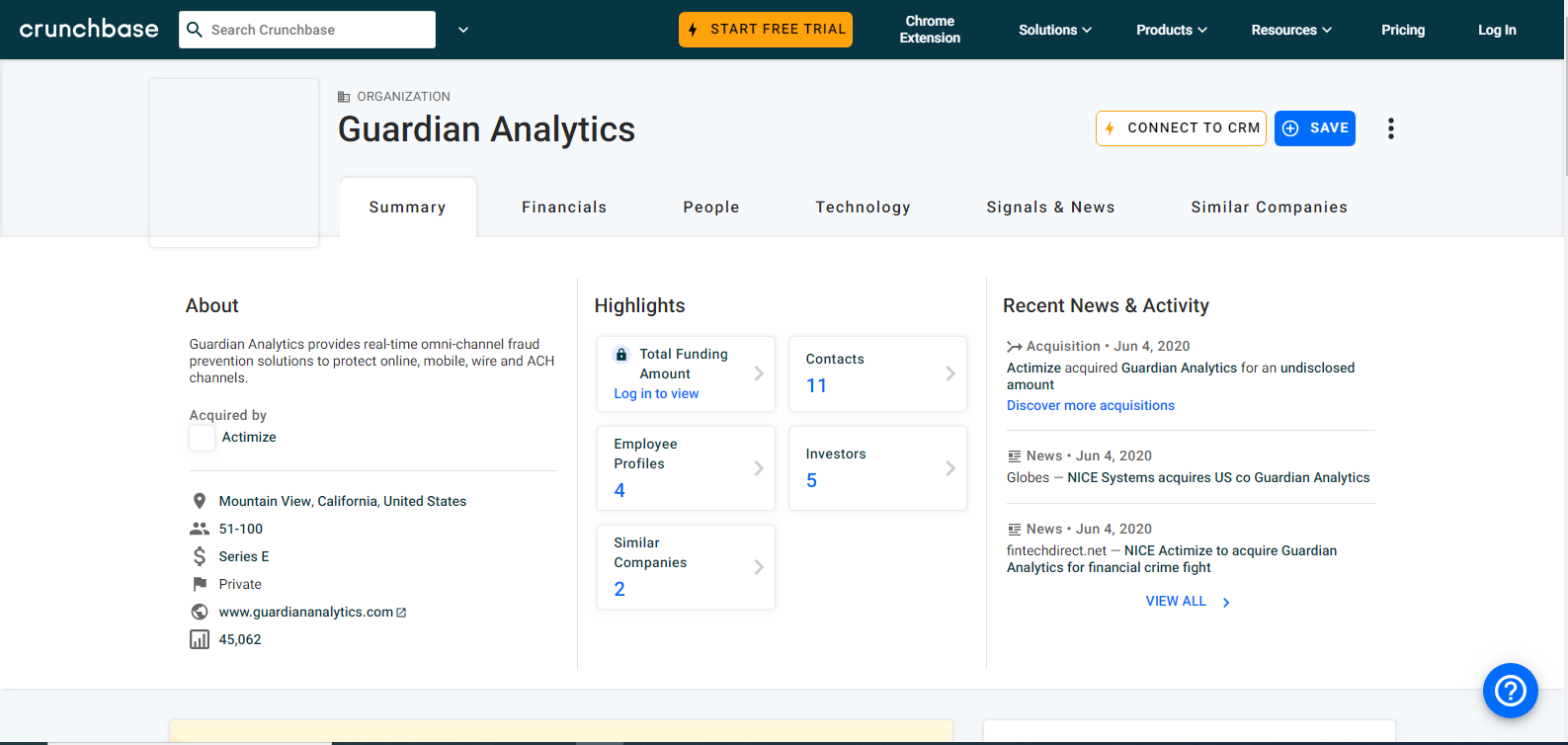Open the Resources dropdown menu
Screen dimensions: 1568x745
click(x=1291, y=30)
